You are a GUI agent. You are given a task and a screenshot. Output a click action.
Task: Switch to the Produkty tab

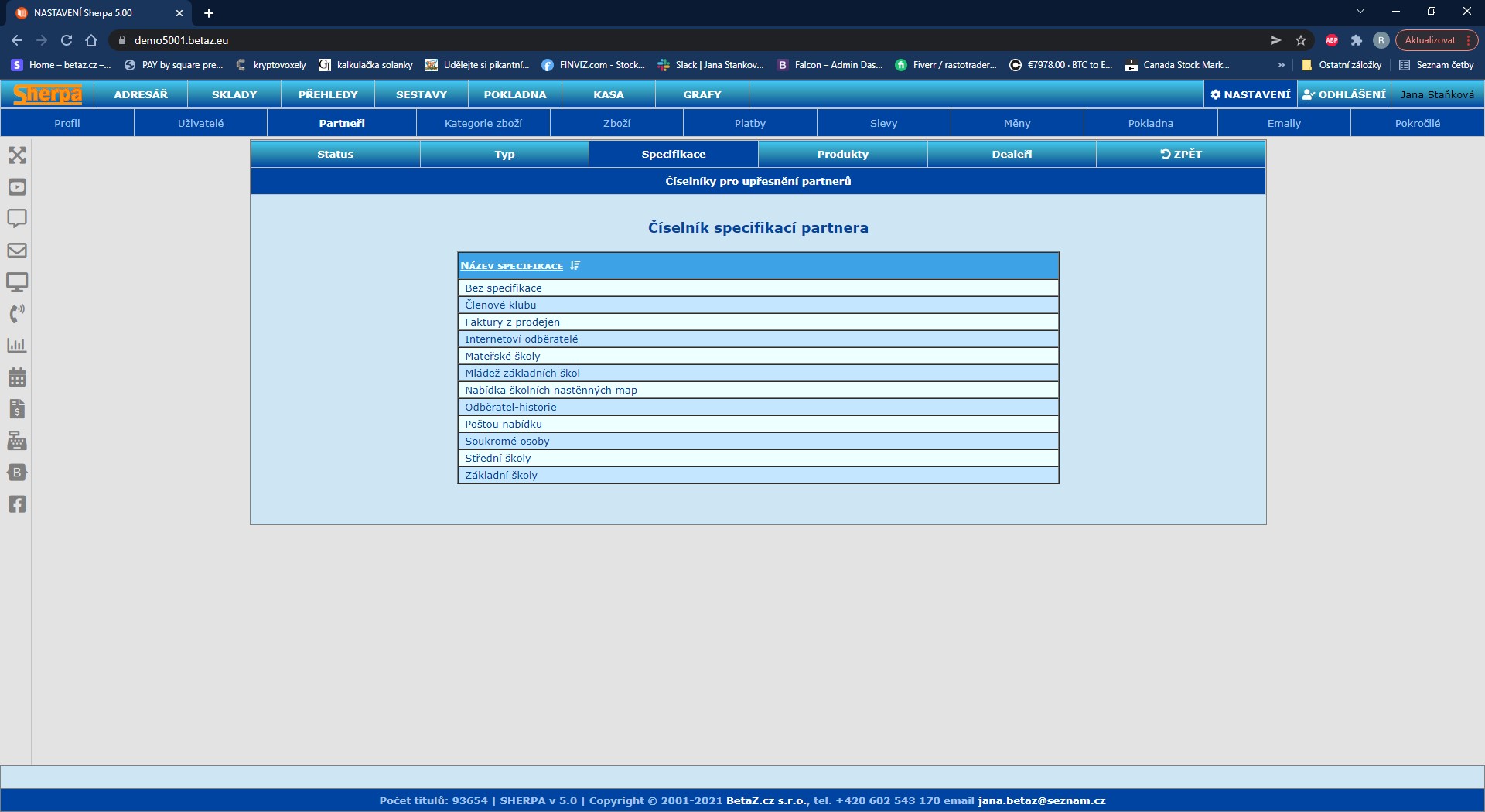842,154
